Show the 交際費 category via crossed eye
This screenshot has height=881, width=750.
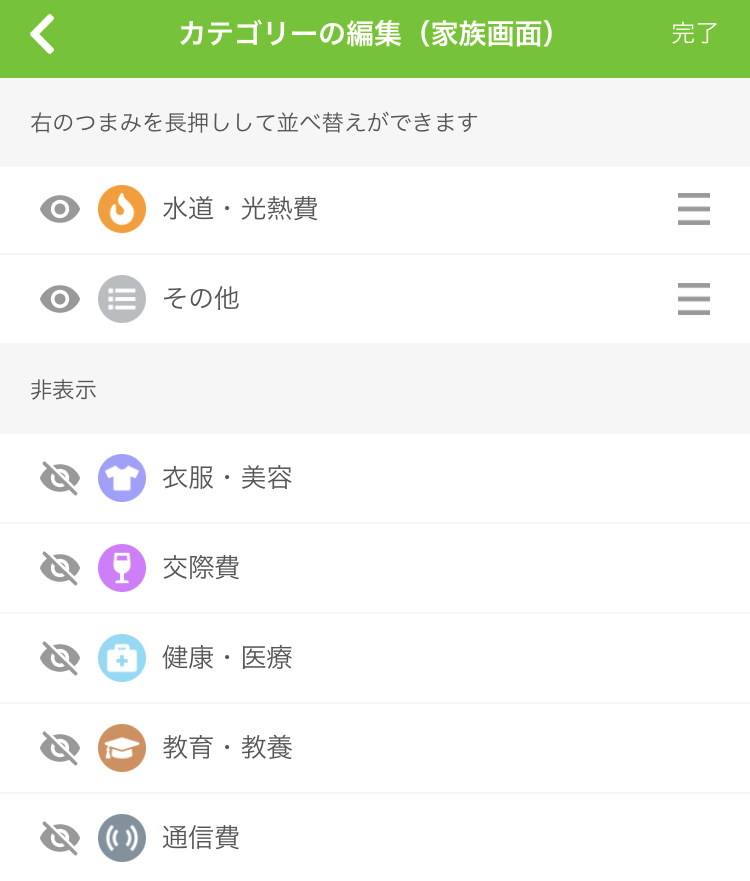pyautogui.click(x=60, y=568)
